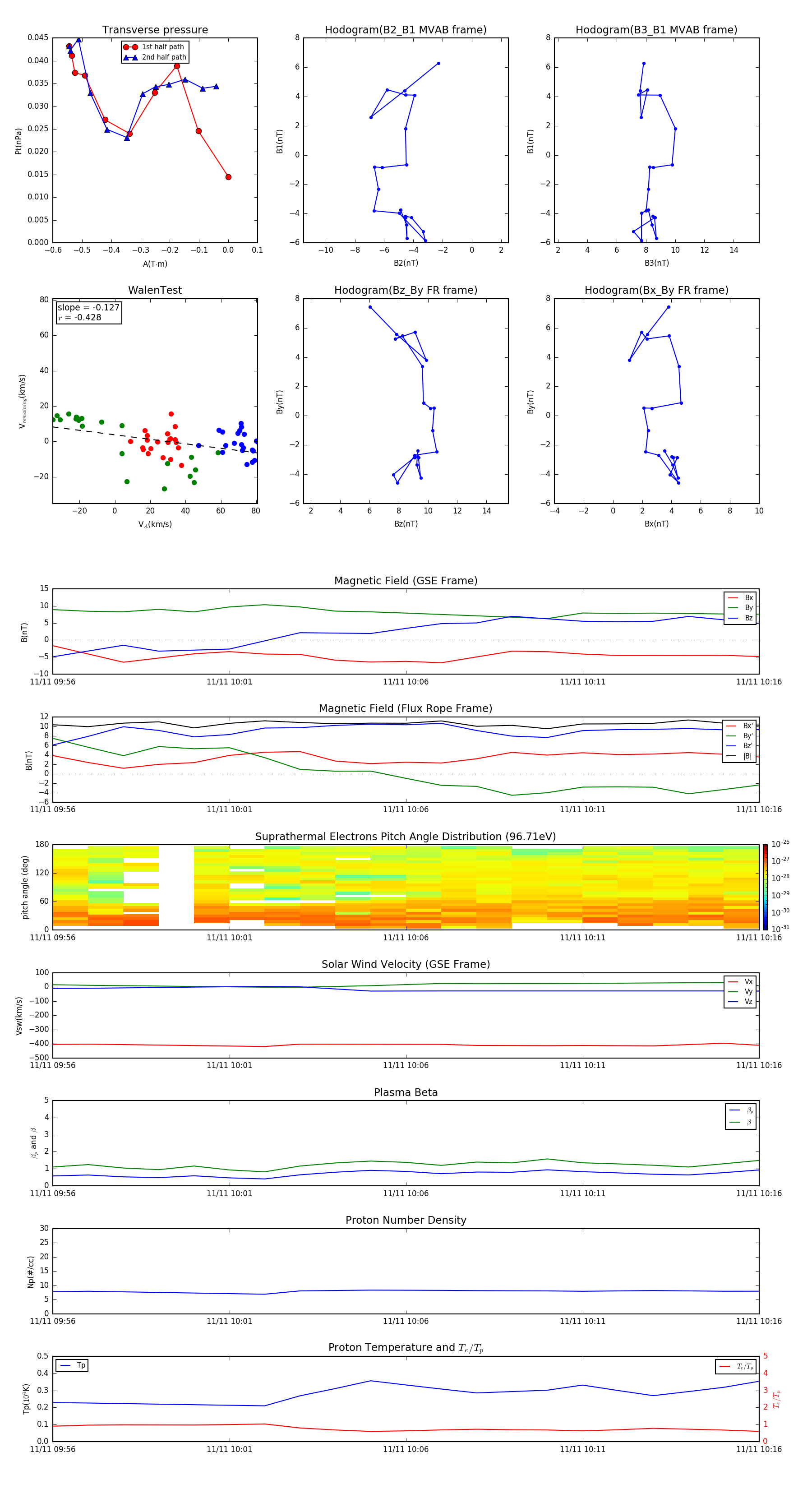Click the 'Proton Number Density' title
812x1489 pixels.
pos(406,1220)
